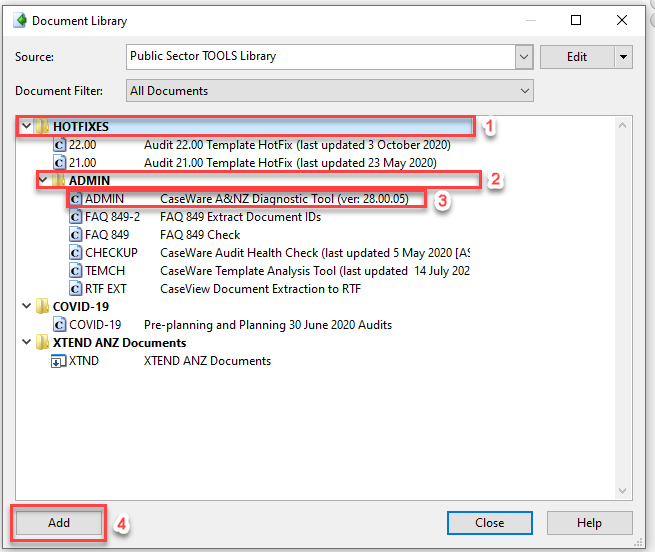Click the download icon beside XTND

tap(58, 361)
